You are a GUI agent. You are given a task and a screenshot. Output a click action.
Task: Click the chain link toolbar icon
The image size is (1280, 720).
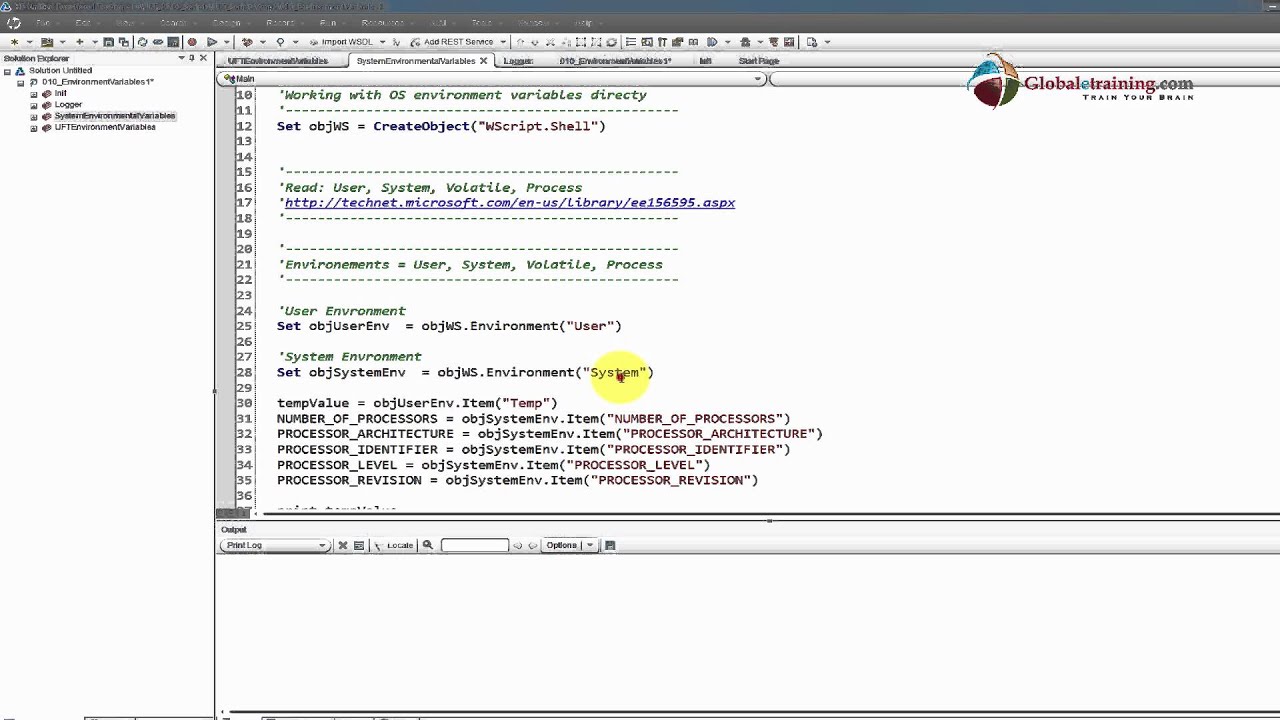click(158, 42)
